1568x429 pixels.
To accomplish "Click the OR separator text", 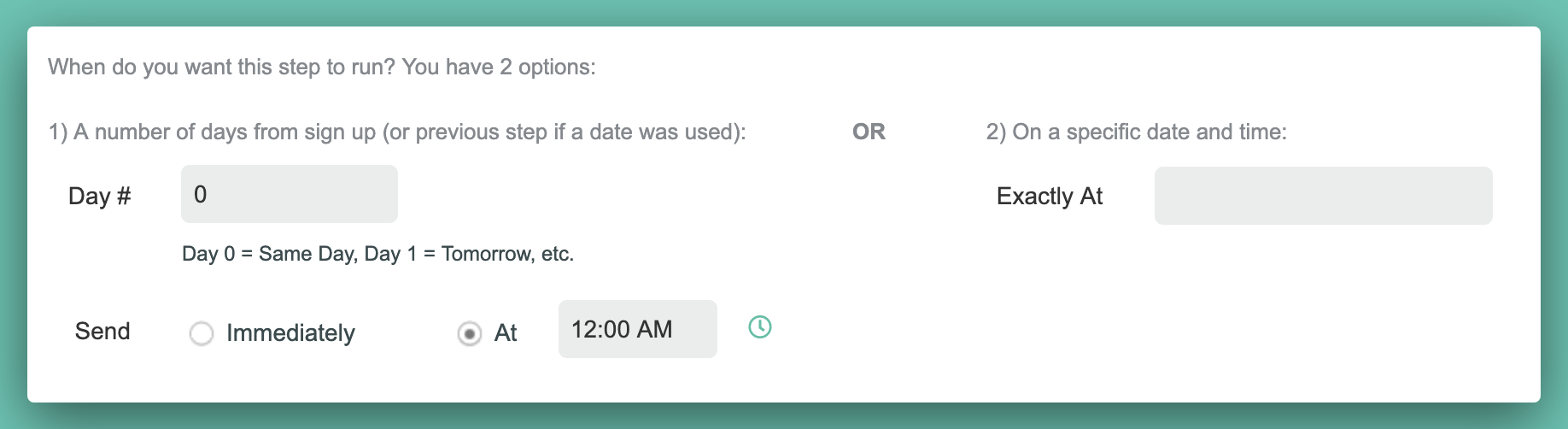I will (869, 132).
